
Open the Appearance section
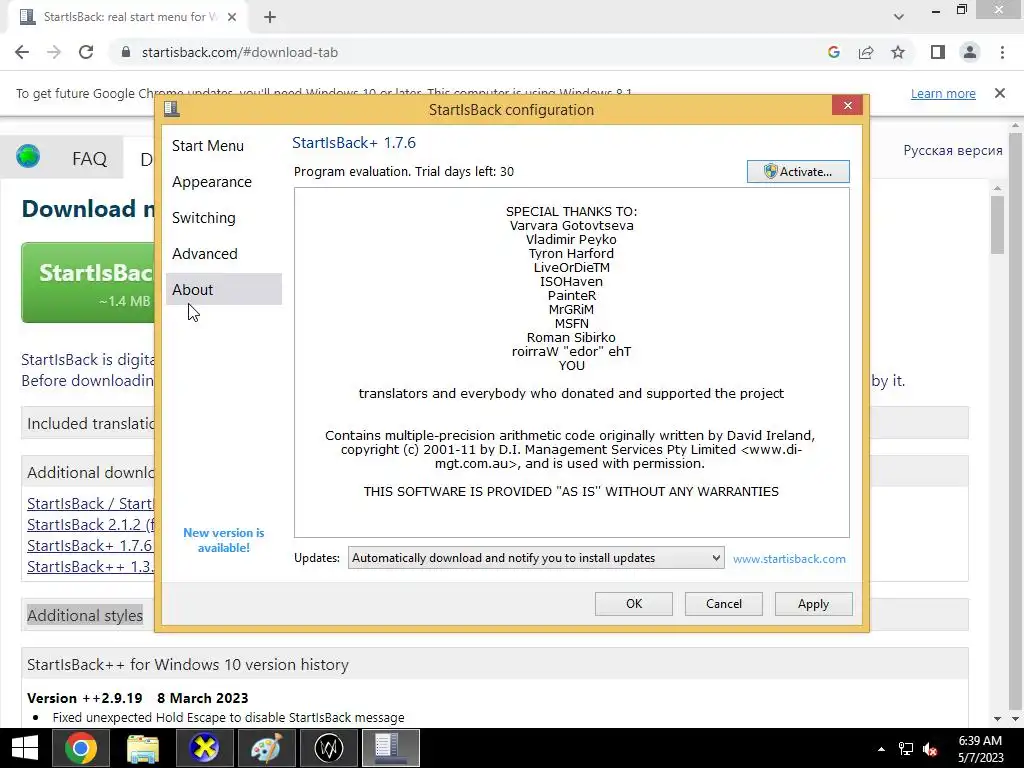[212, 182]
